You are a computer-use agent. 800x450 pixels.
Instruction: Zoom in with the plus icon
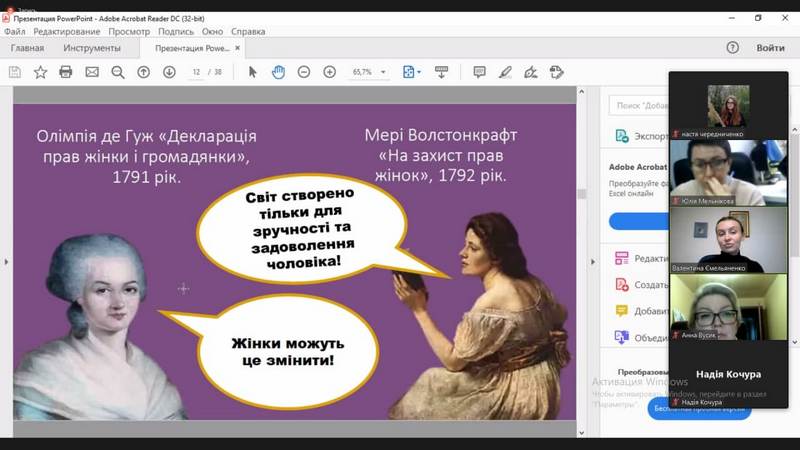click(x=330, y=72)
